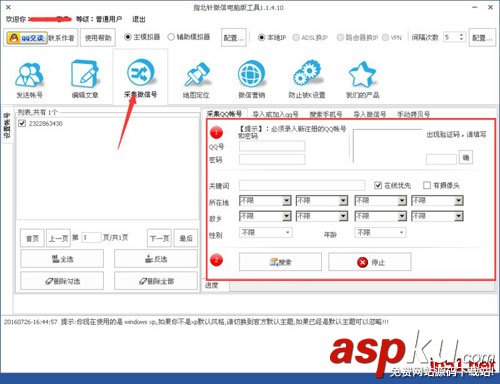The image size is (500, 384).
Task: Expand the 性别 gender dropdown
Action: point(266,232)
